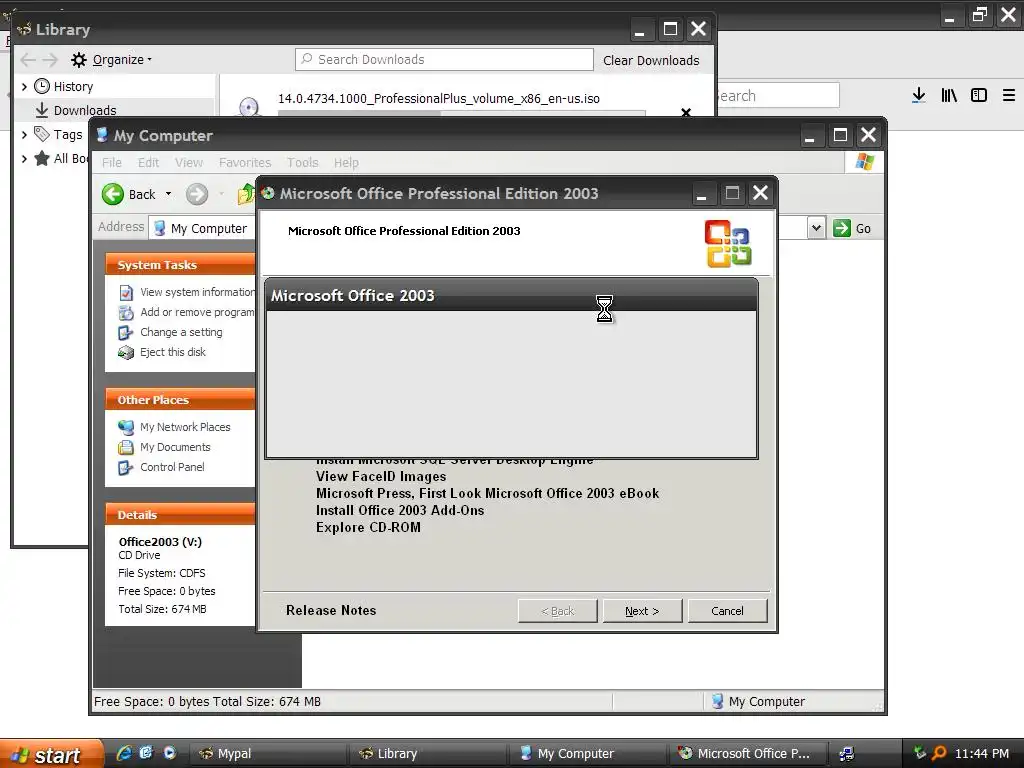Click Clear Downloads in Library

tap(651, 60)
